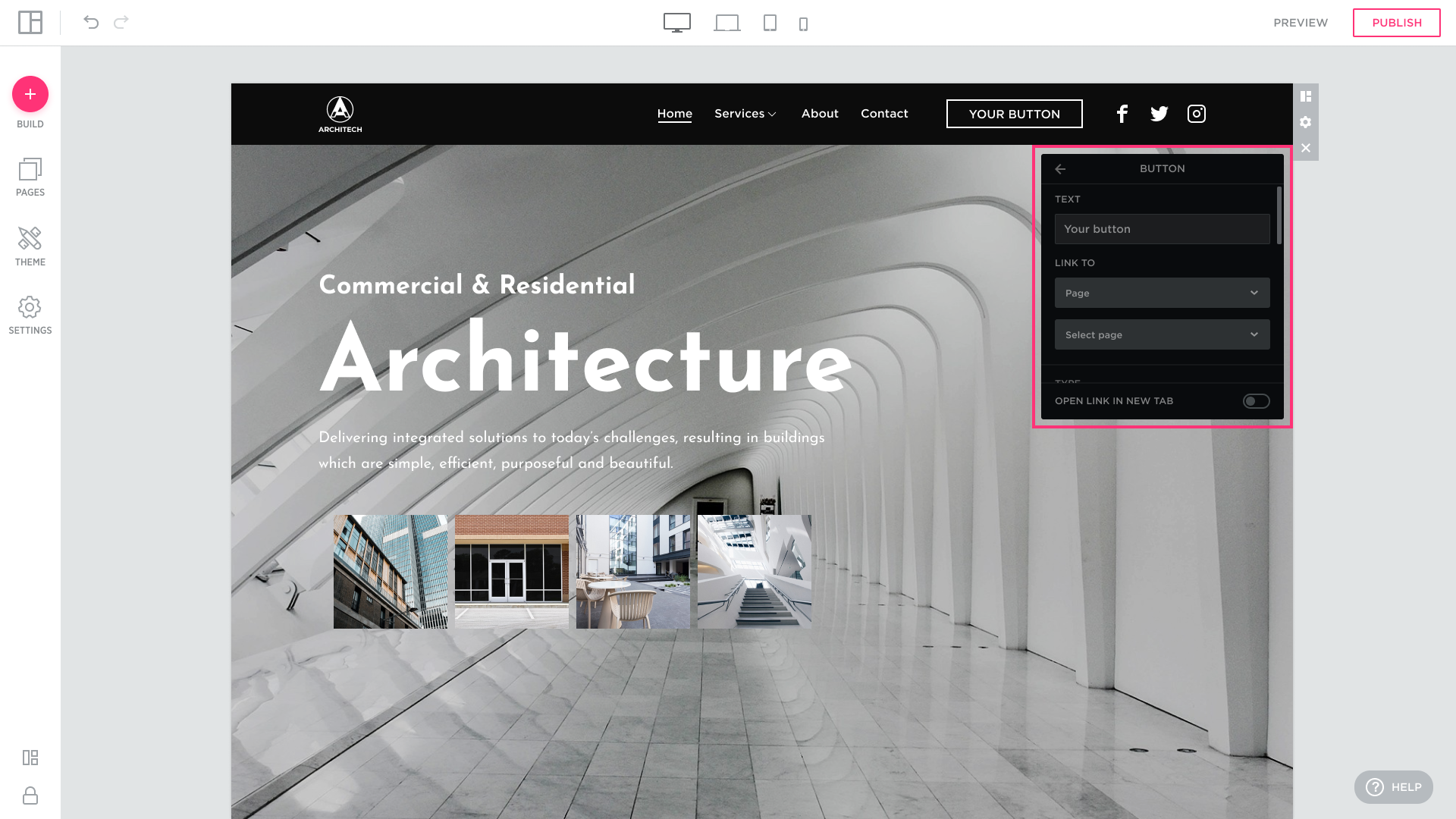Go to the About menu item
The height and width of the screenshot is (819, 1456).
tap(820, 114)
